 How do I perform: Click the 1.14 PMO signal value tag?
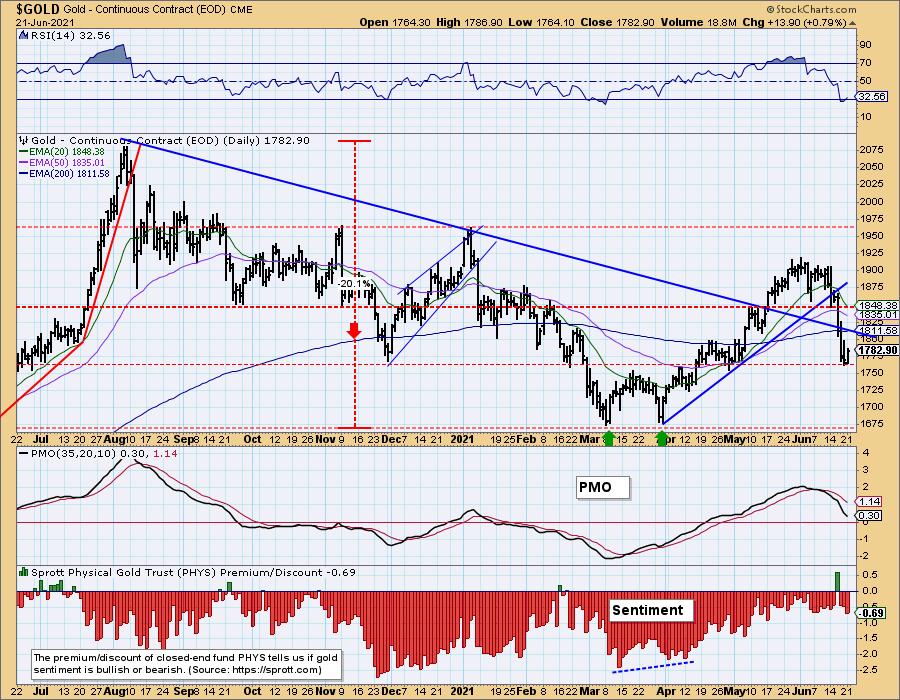tap(870, 501)
